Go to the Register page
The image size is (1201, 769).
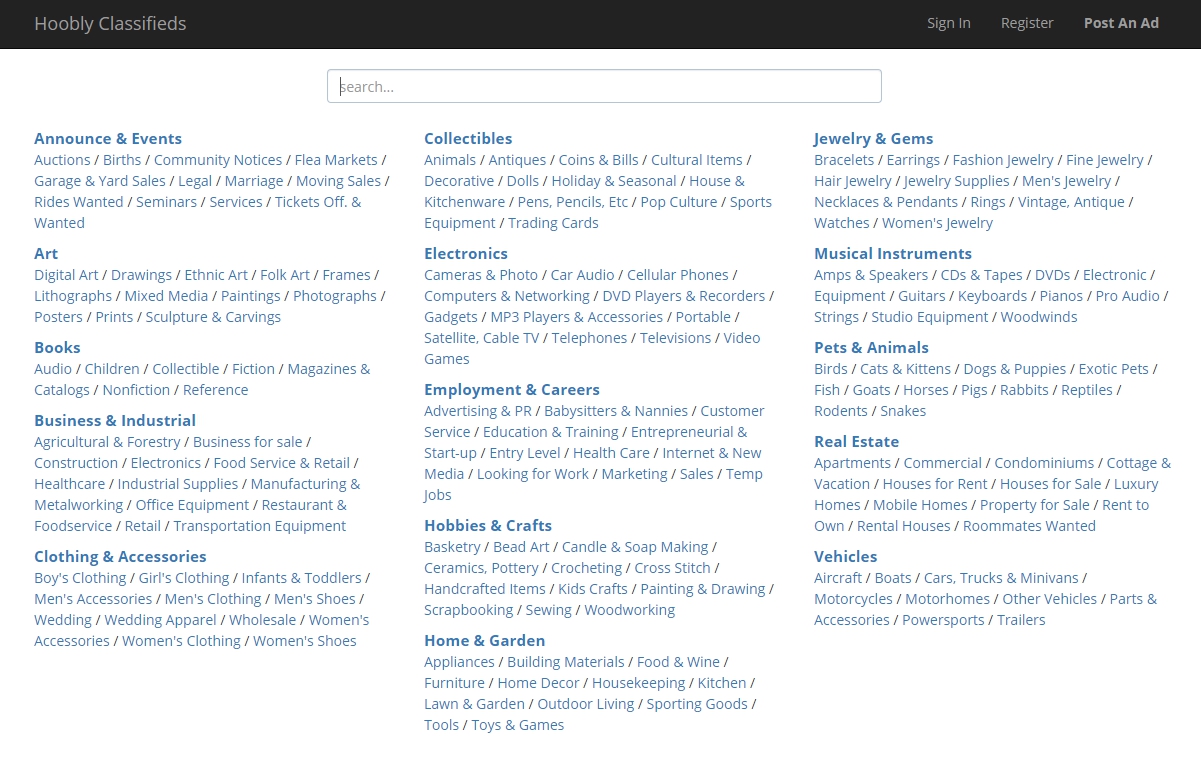pos(1027,23)
